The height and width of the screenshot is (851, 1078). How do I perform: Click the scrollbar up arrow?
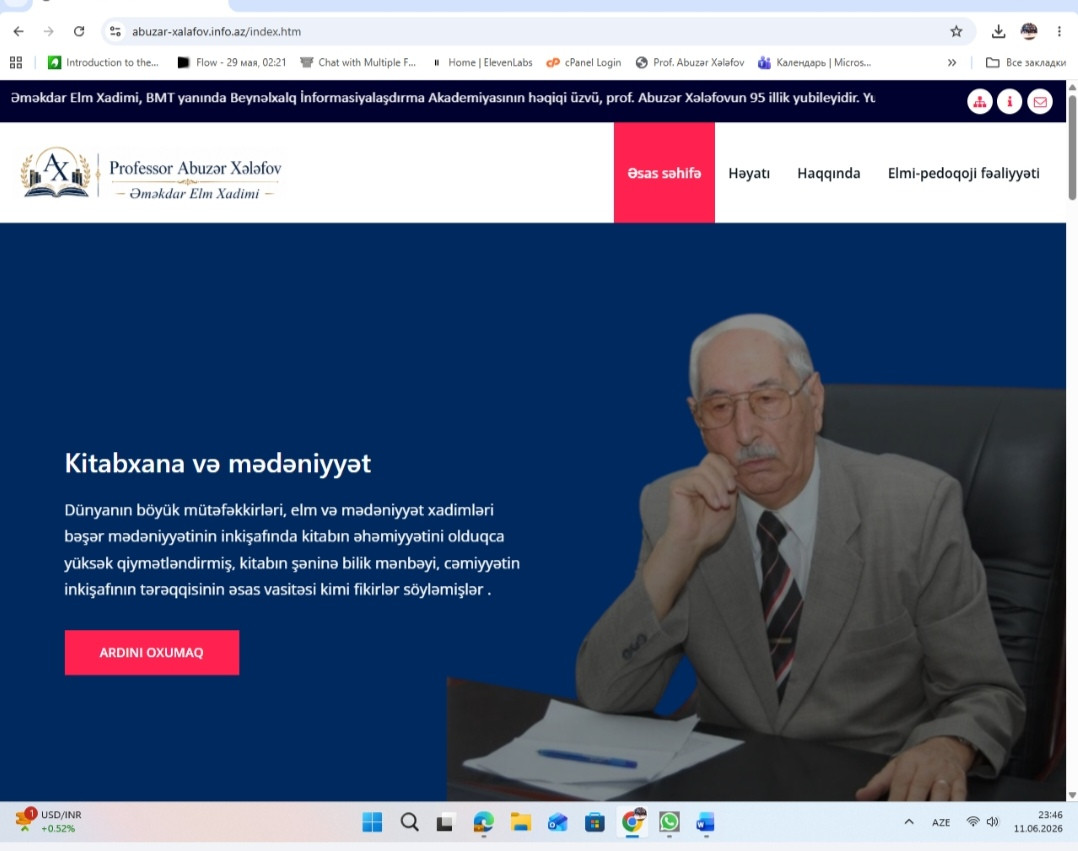[1072, 87]
